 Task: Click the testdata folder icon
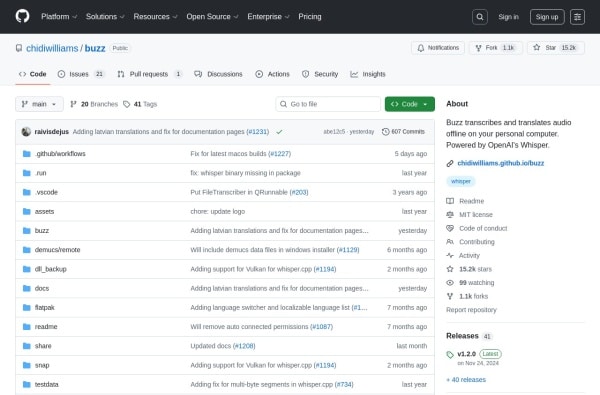tap(26, 384)
